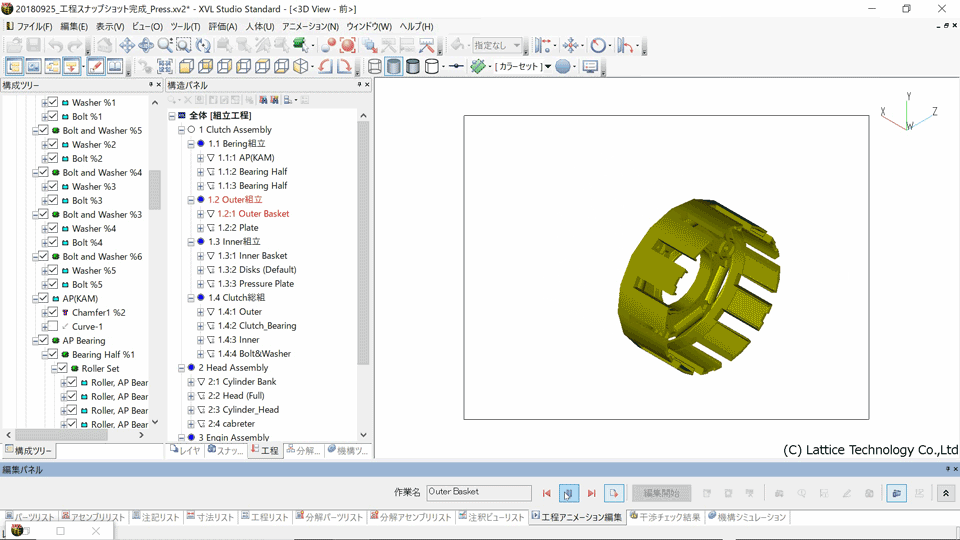Toggle the AP(KAM) checkbox
This screenshot has width=960, height=540.
43,298
